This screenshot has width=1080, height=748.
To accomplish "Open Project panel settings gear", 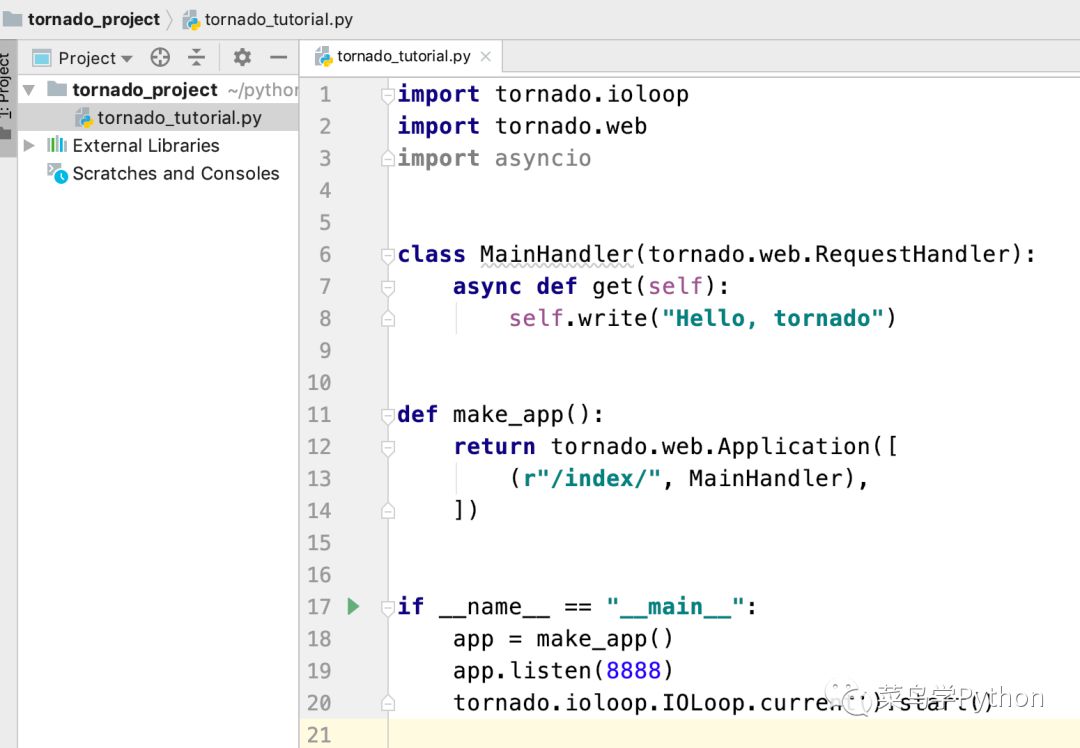I will pos(242,58).
